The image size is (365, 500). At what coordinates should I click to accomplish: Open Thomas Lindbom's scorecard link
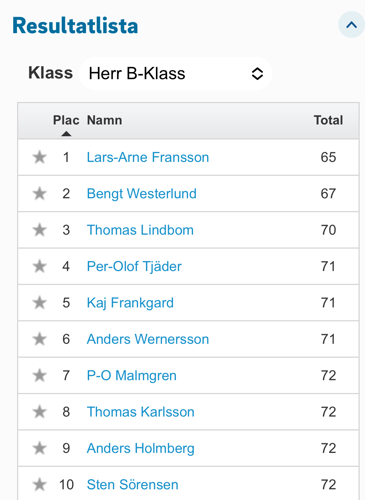click(140, 230)
